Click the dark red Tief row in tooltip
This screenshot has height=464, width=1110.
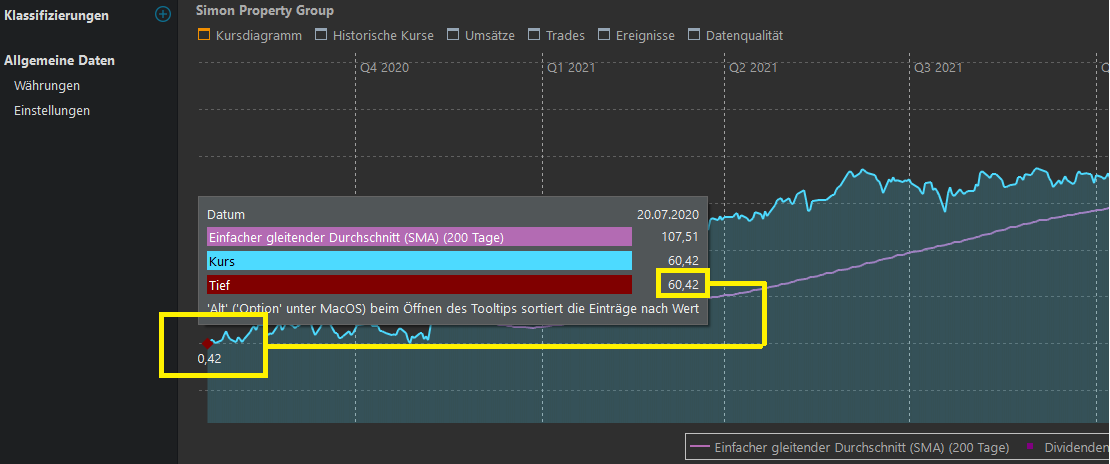point(419,285)
